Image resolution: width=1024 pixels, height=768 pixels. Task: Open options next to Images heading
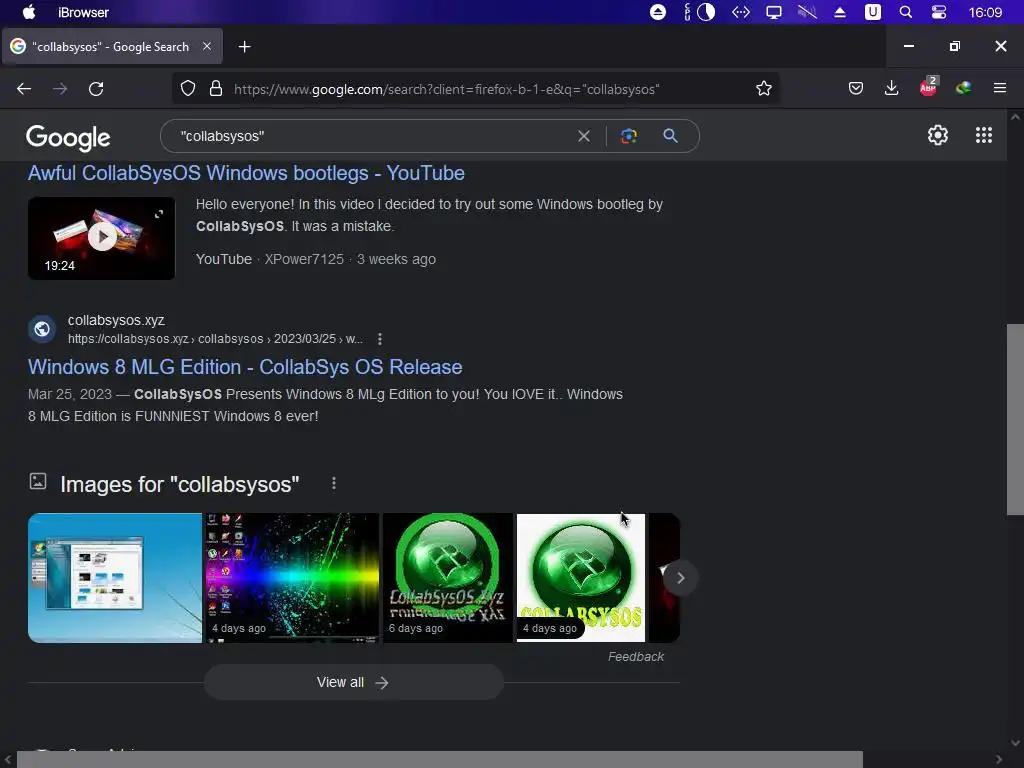(x=334, y=483)
